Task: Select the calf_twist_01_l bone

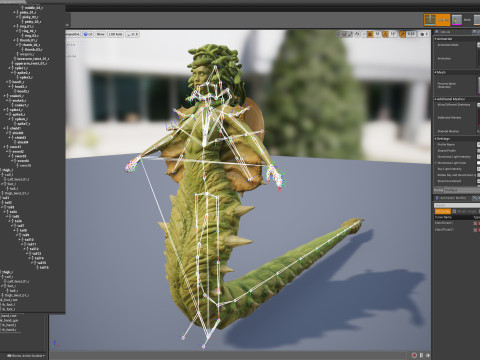Action: (x=18, y=179)
